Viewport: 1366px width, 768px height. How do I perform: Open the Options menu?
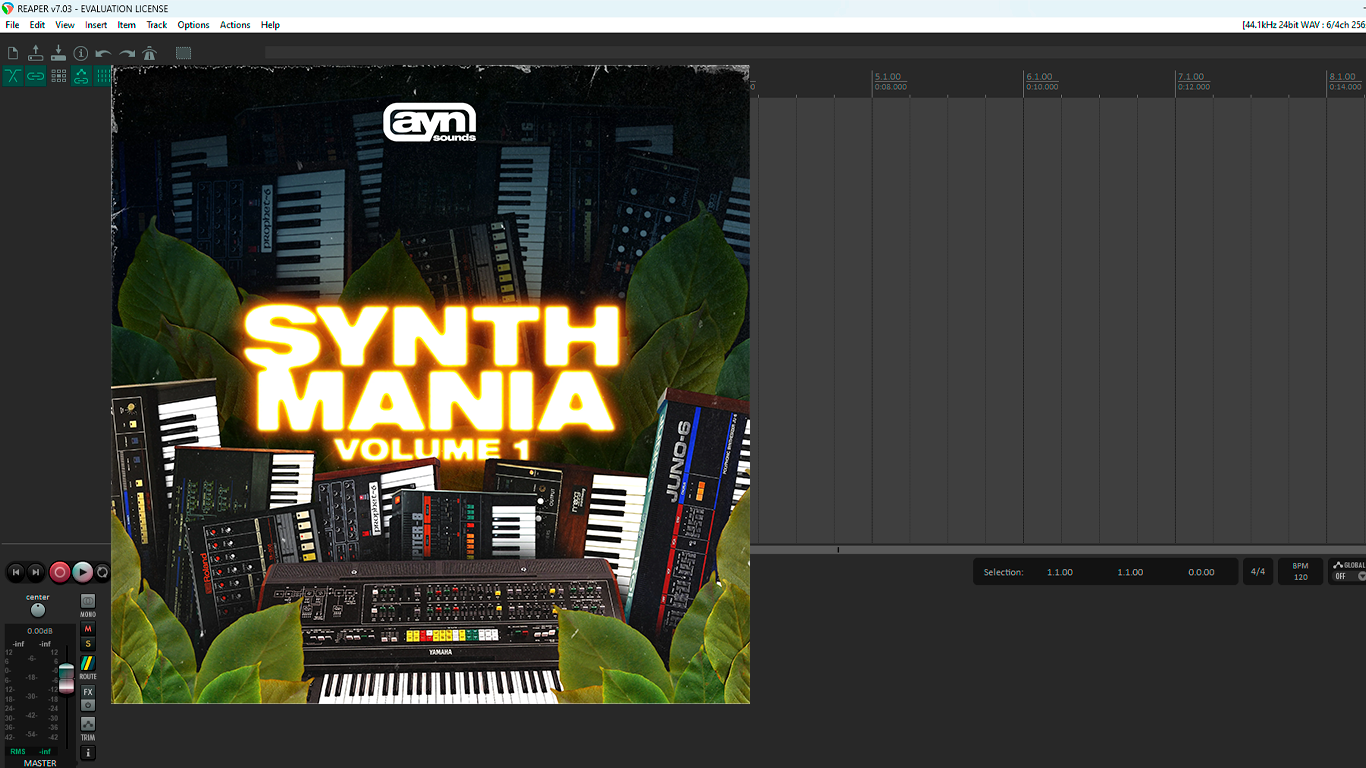(x=193, y=25)
